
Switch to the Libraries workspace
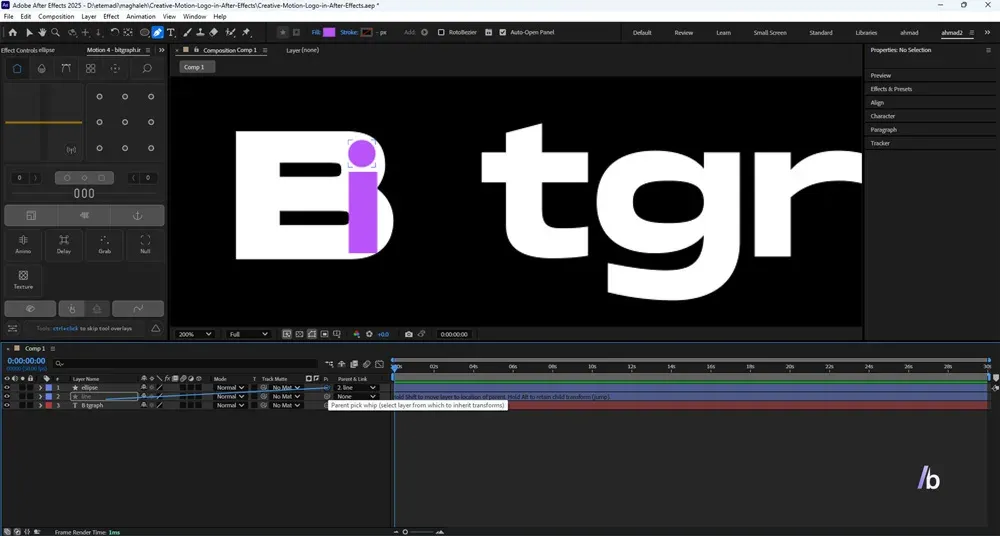coord(866,33)
